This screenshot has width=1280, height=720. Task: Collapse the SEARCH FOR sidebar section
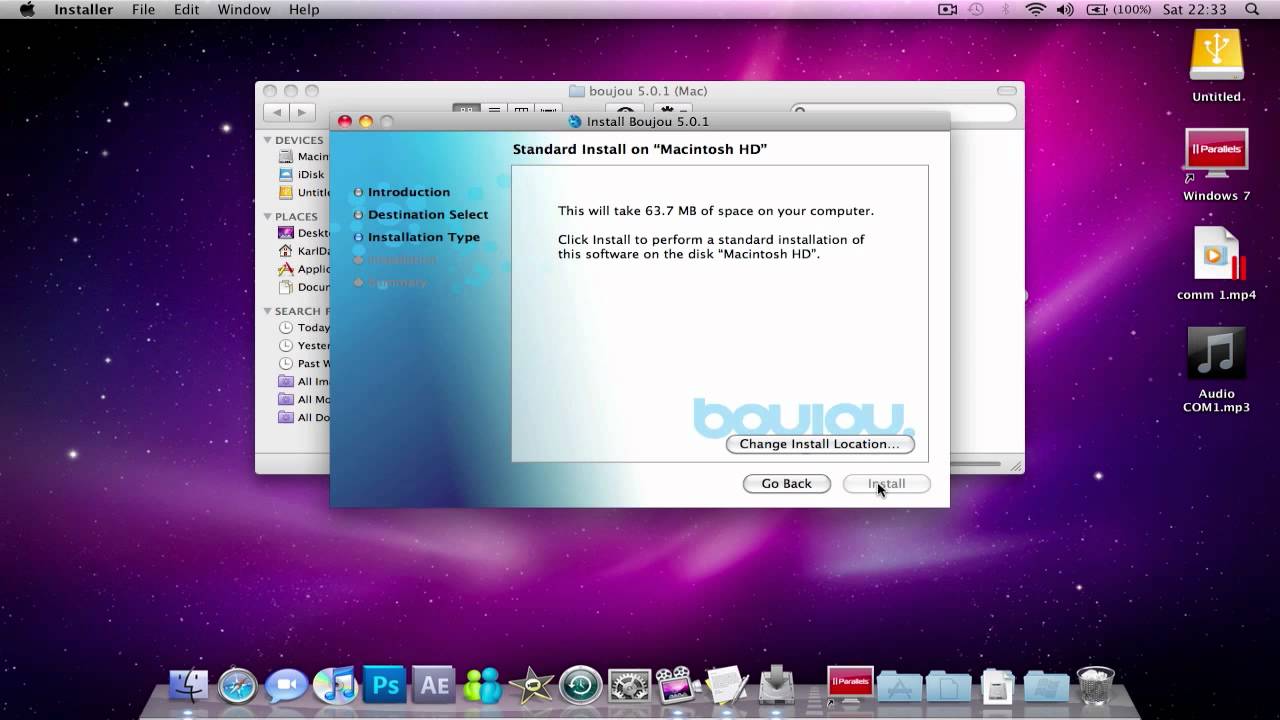(268, 311)
